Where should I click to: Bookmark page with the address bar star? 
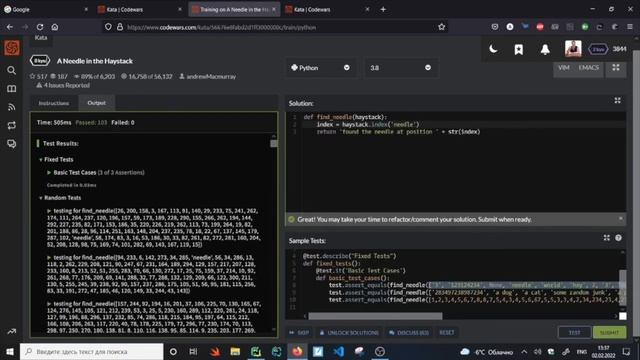[441, 27]
